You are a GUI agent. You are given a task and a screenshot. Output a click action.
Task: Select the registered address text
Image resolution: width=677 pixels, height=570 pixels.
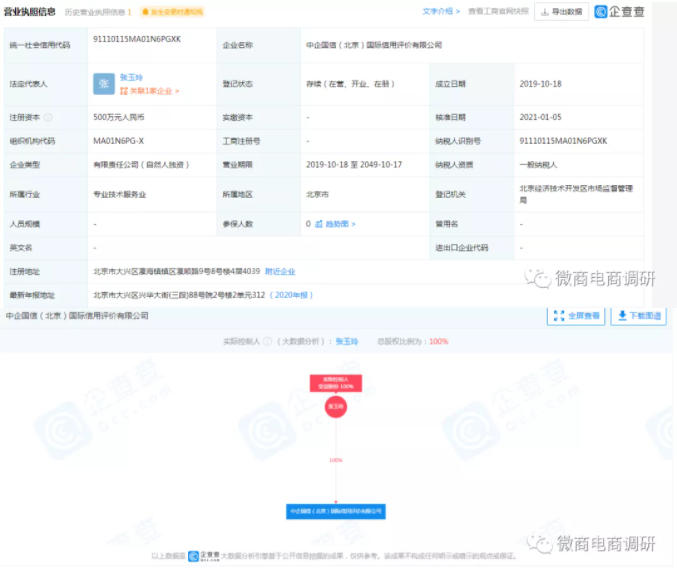click(x=177, y=272)
